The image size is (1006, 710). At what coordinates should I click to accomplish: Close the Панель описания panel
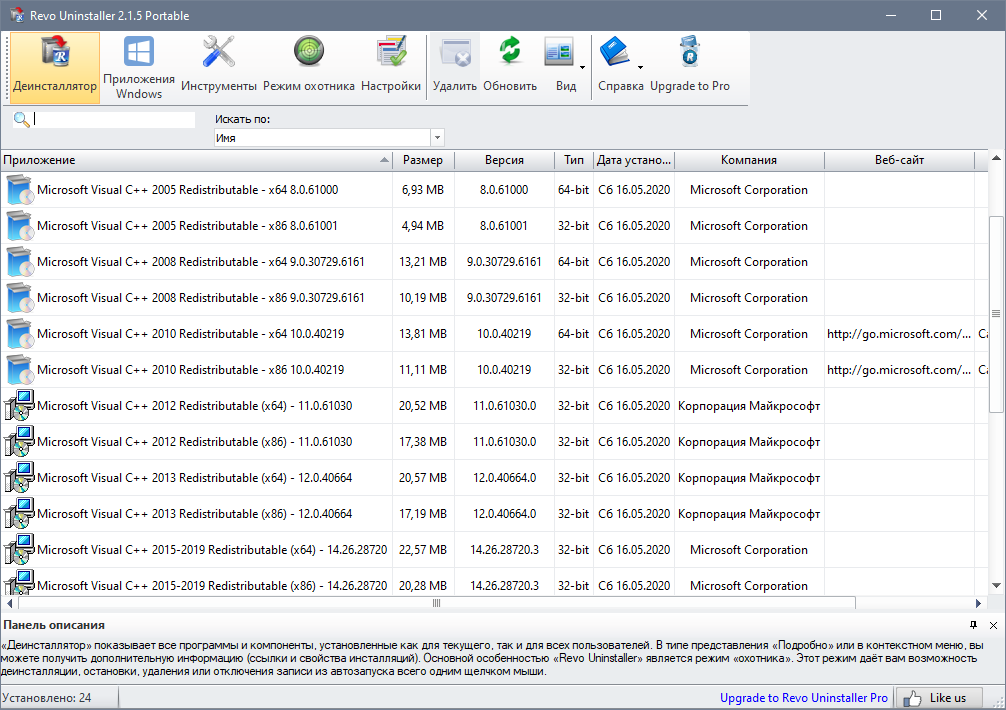[993, 625]
